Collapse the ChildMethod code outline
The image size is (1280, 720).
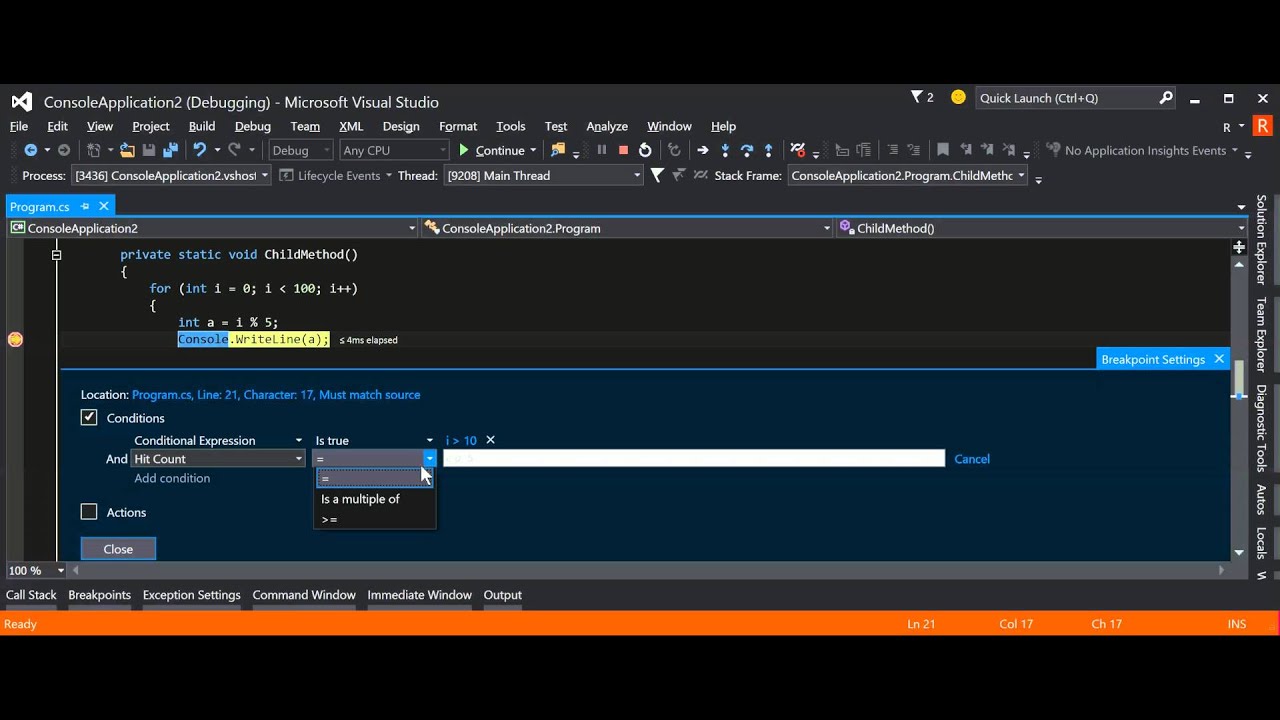56,255
